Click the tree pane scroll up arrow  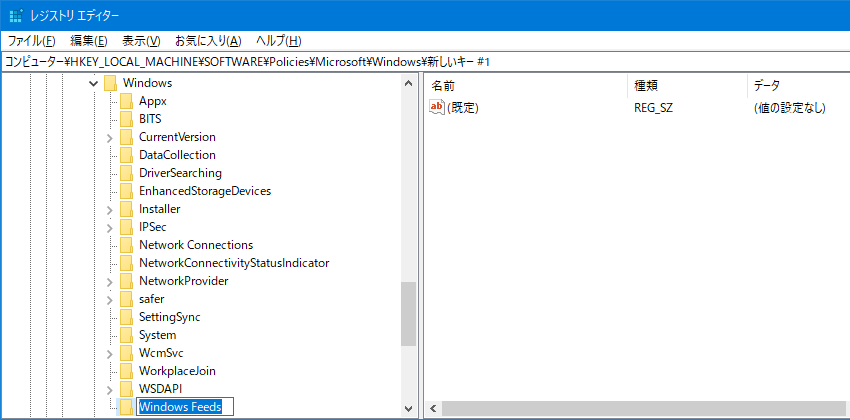coord(408,83)
